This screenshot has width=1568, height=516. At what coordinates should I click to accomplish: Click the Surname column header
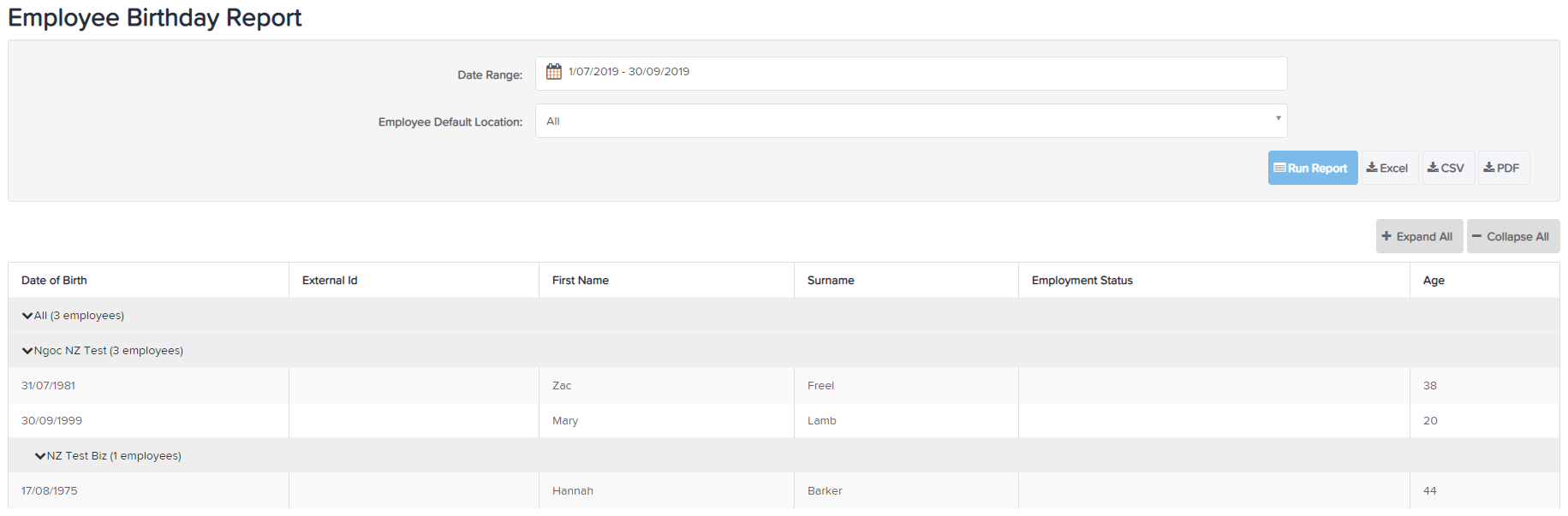831,280
